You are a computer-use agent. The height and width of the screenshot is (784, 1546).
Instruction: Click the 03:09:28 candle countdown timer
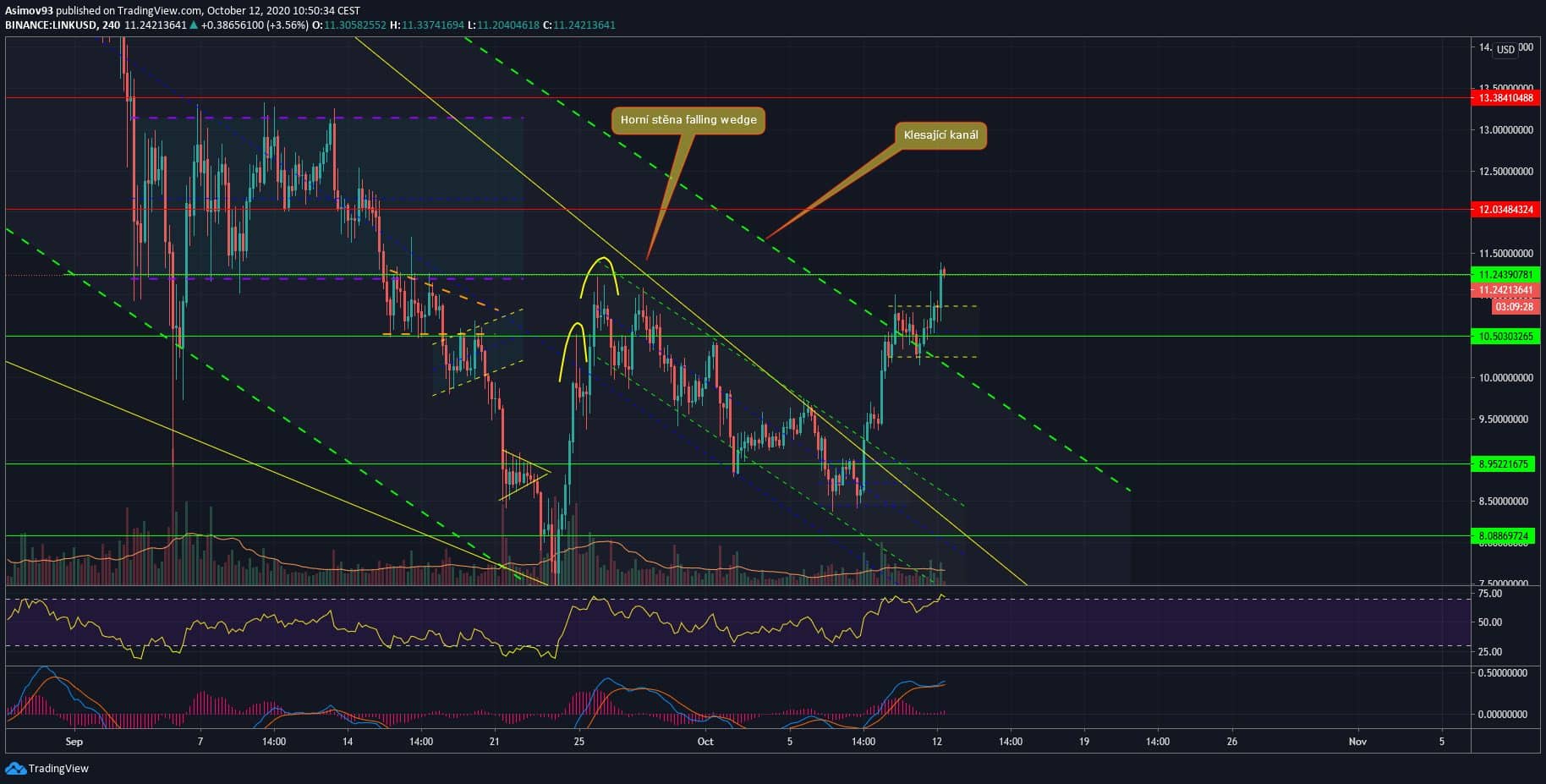pos(1513,307)
